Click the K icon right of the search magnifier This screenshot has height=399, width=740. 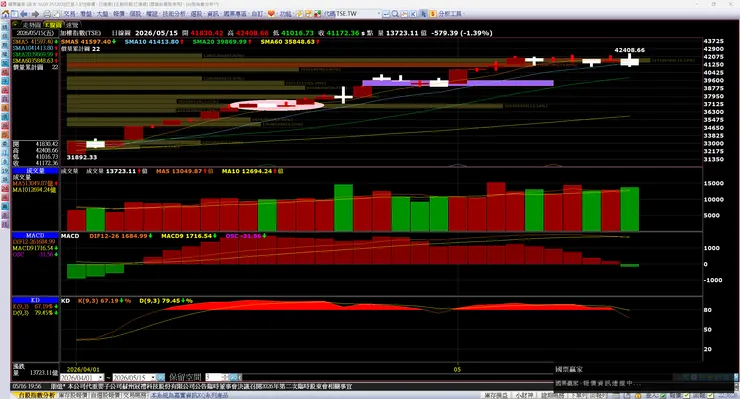(x=413, y=14)
